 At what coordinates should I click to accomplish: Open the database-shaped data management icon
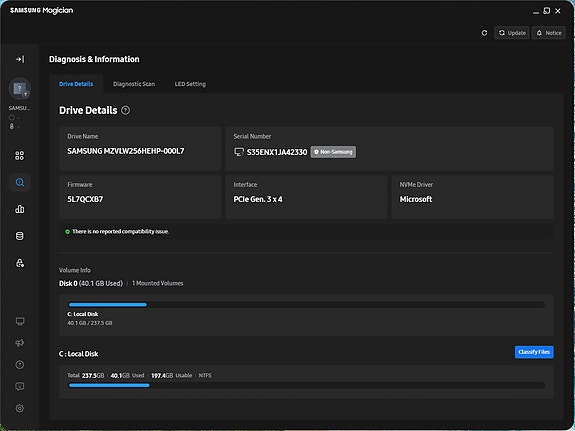coord(20,236)
